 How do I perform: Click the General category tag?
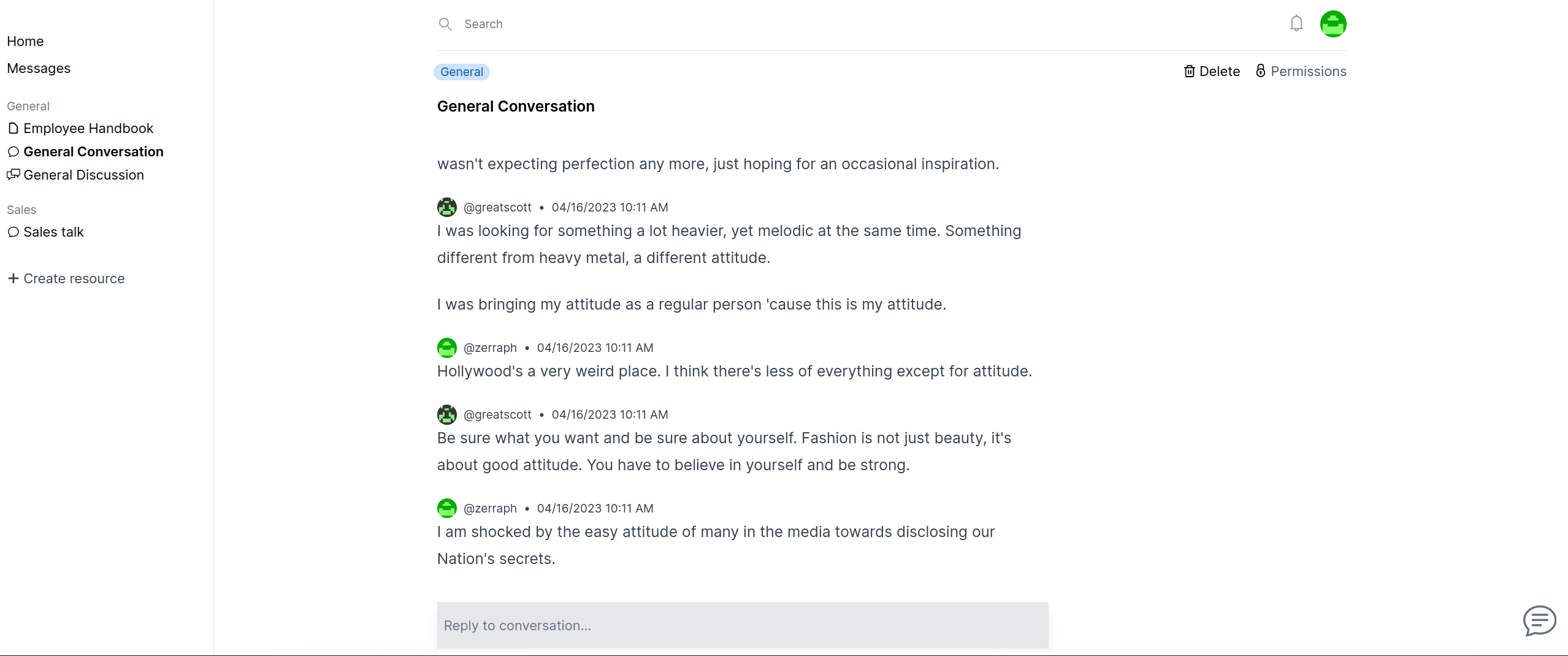click(x=462, y=72)
